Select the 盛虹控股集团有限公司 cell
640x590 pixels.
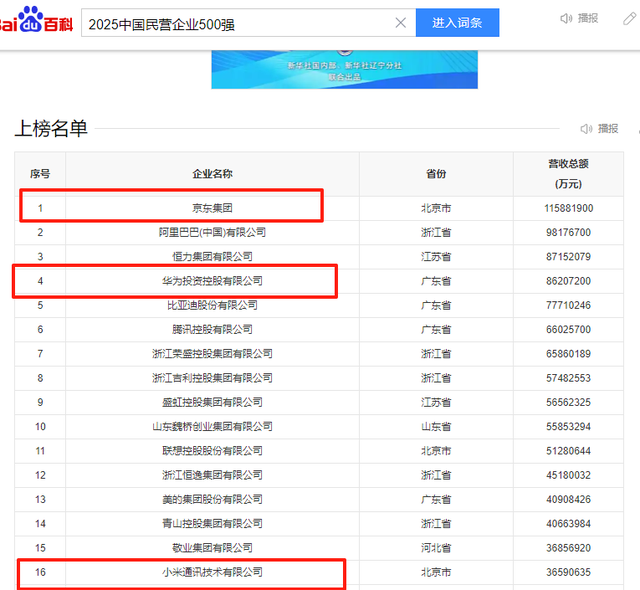tap(212, 402)
